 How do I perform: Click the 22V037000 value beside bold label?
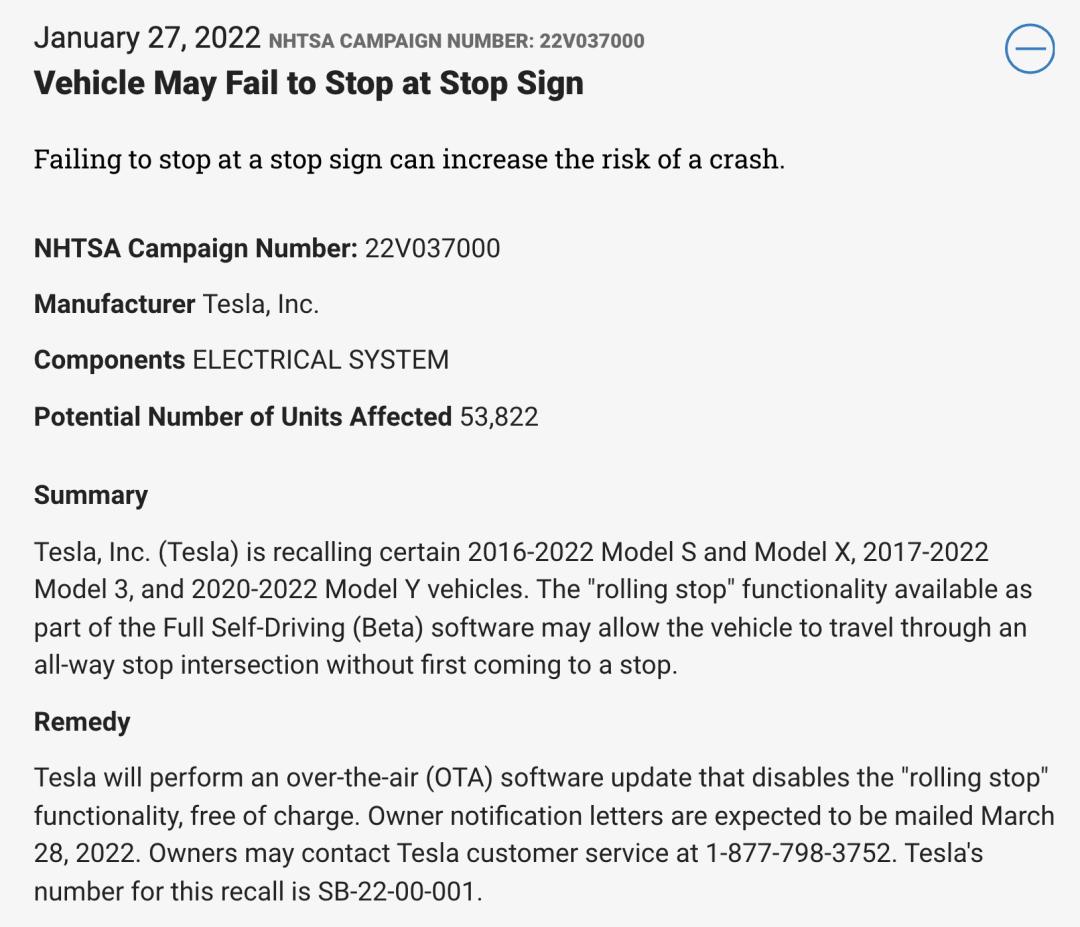(x=432, y=248)
